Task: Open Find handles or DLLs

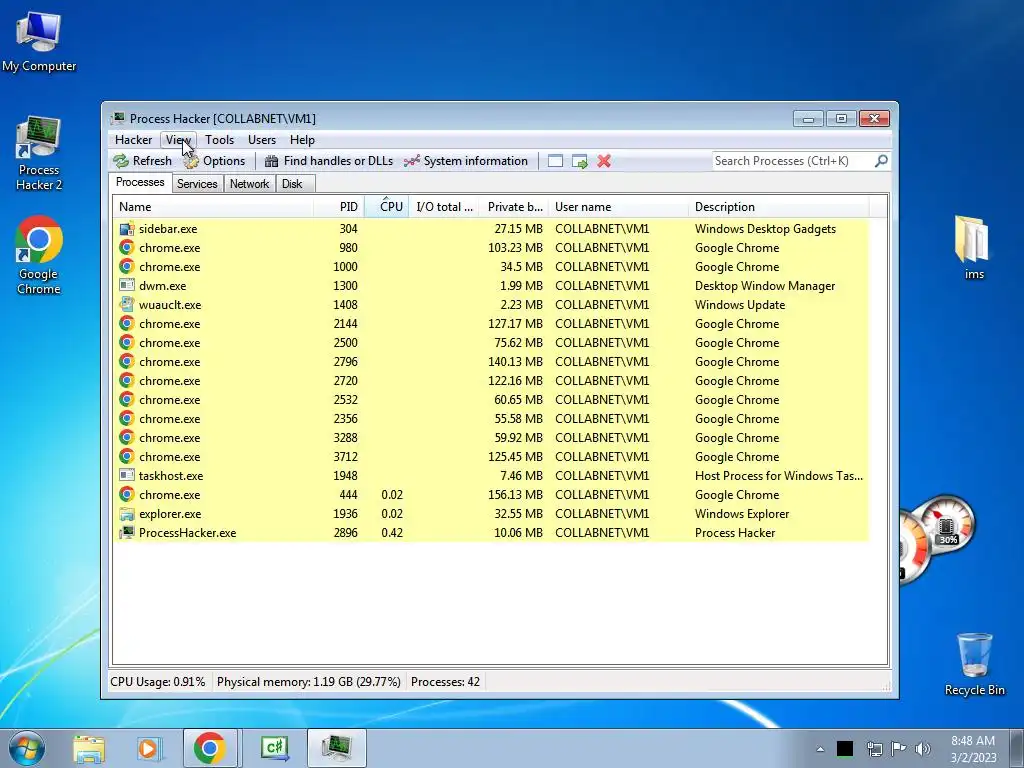Action: tap(329, 161)
